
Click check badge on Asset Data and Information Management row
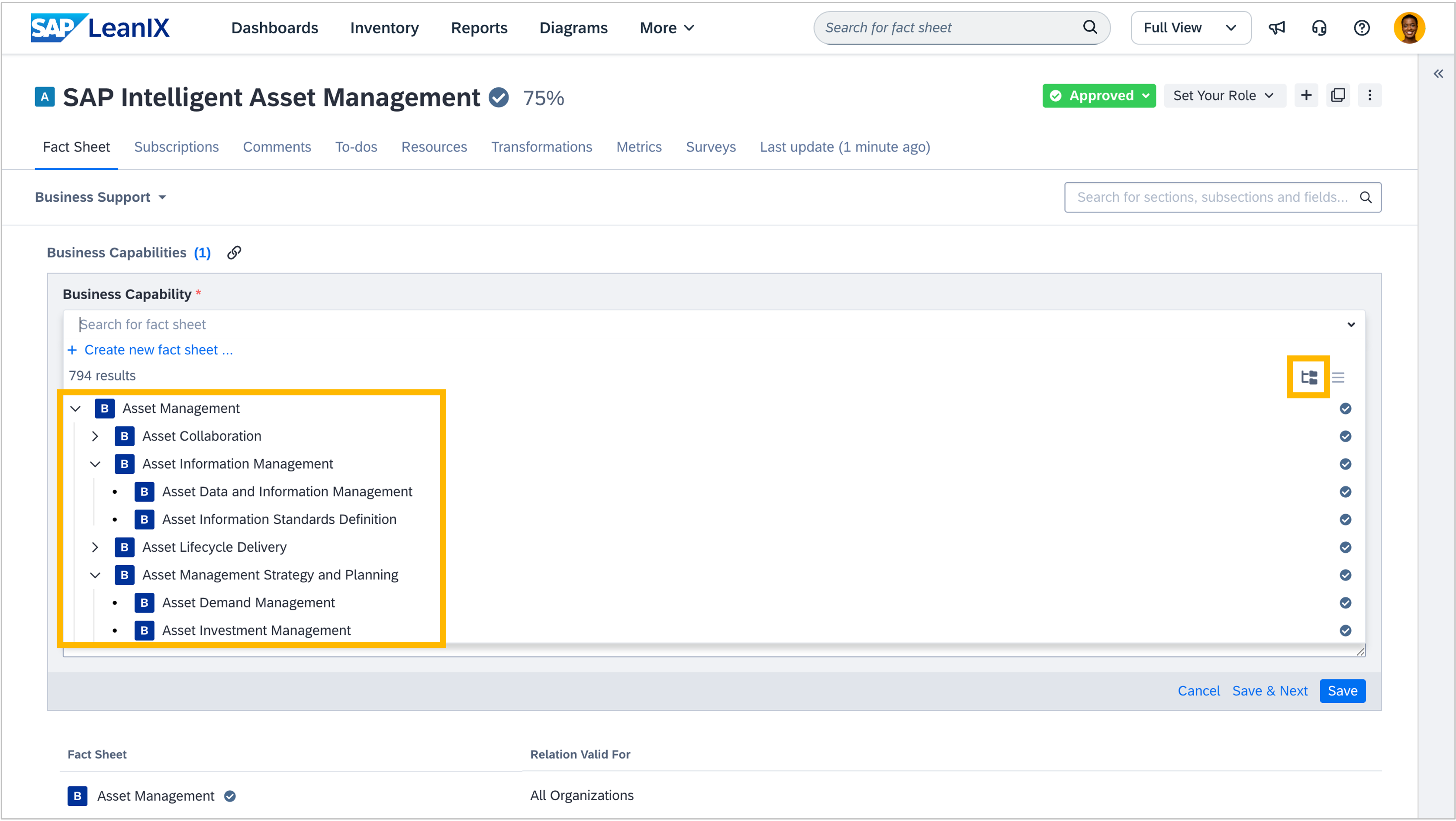pyautogui.click(x=1345, y=492)
